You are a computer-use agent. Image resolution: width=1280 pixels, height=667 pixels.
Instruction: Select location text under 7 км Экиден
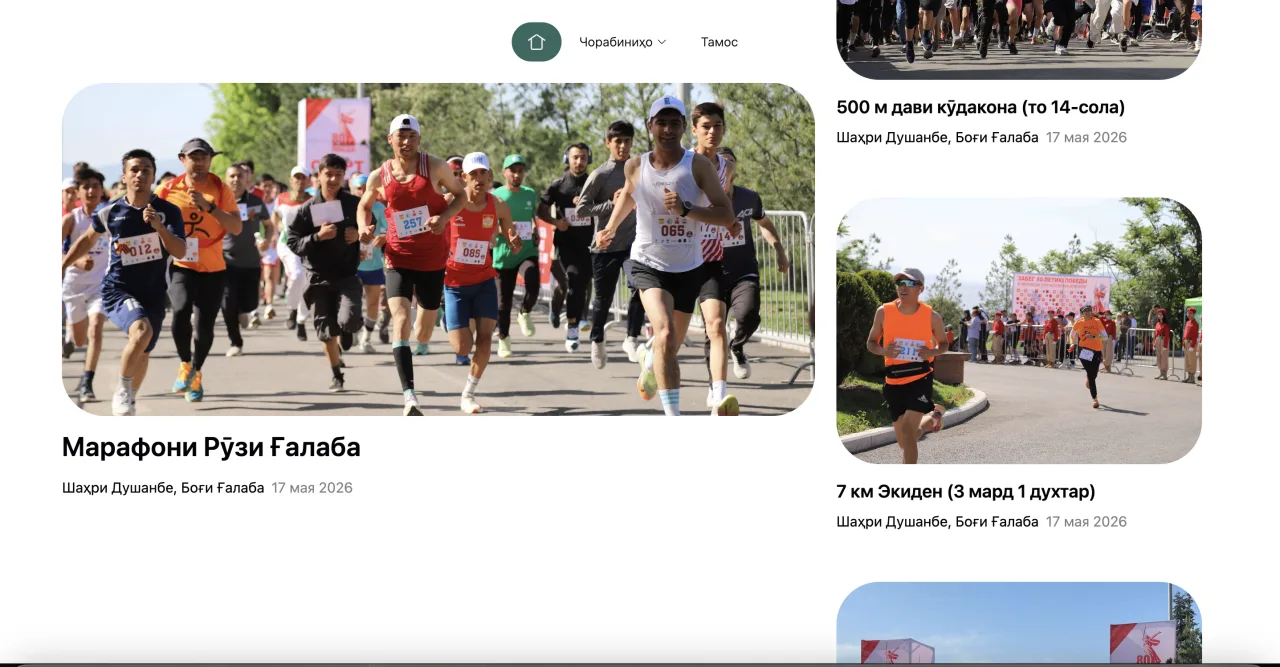(x=938, y=522)
